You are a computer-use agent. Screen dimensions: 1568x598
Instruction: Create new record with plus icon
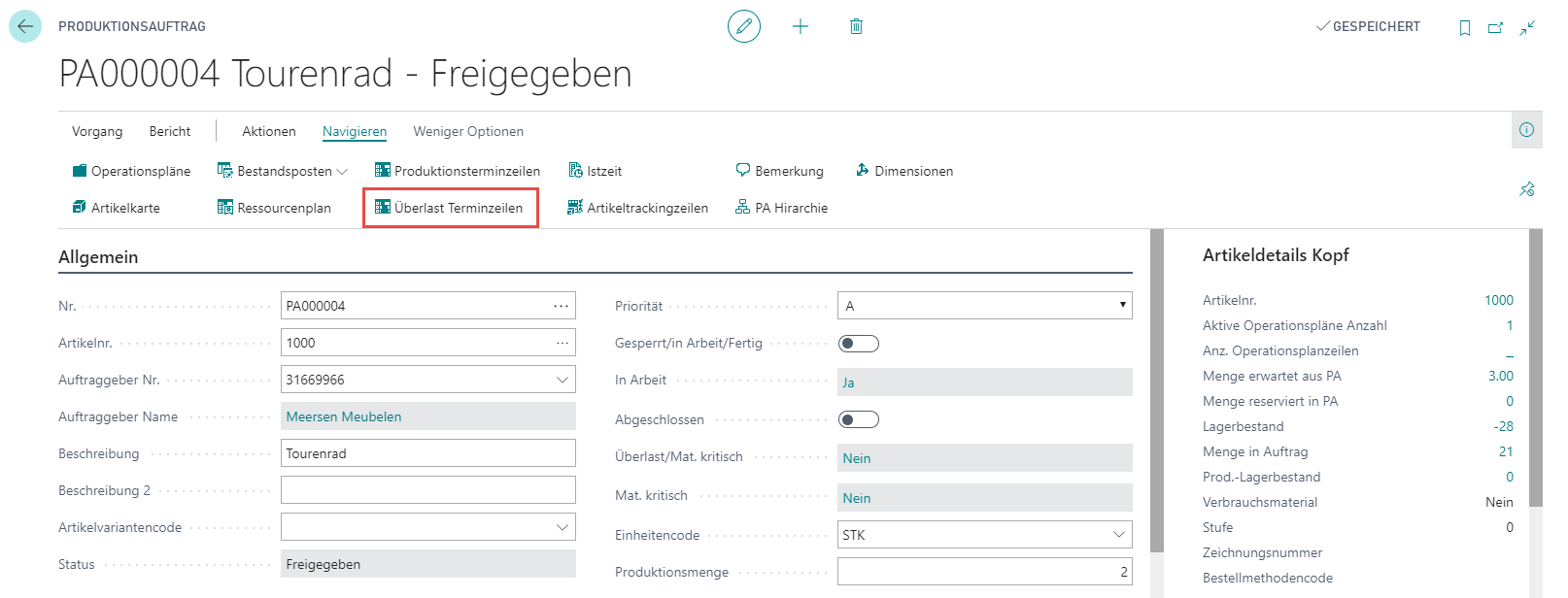click(801, 26)
